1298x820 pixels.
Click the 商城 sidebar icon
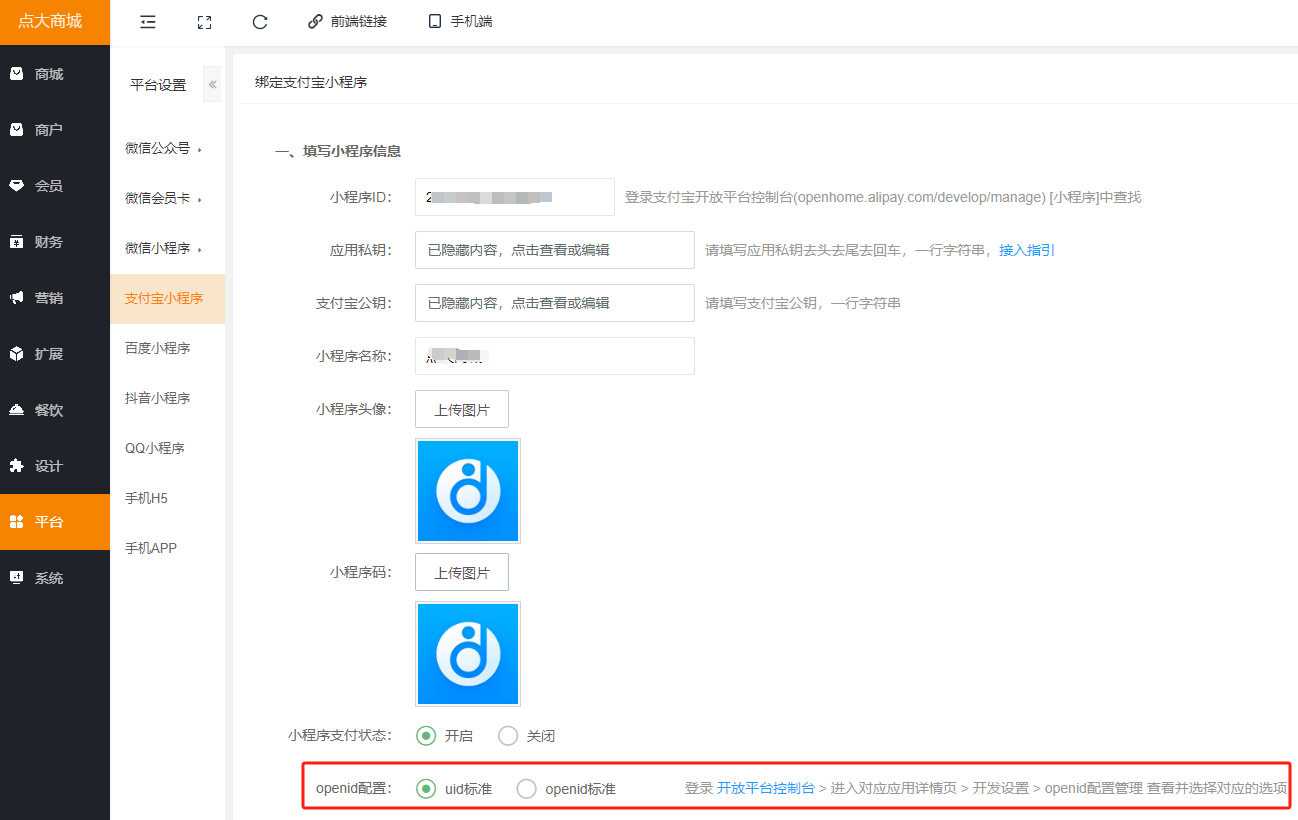pyautogui.click(x=16, y=73)
